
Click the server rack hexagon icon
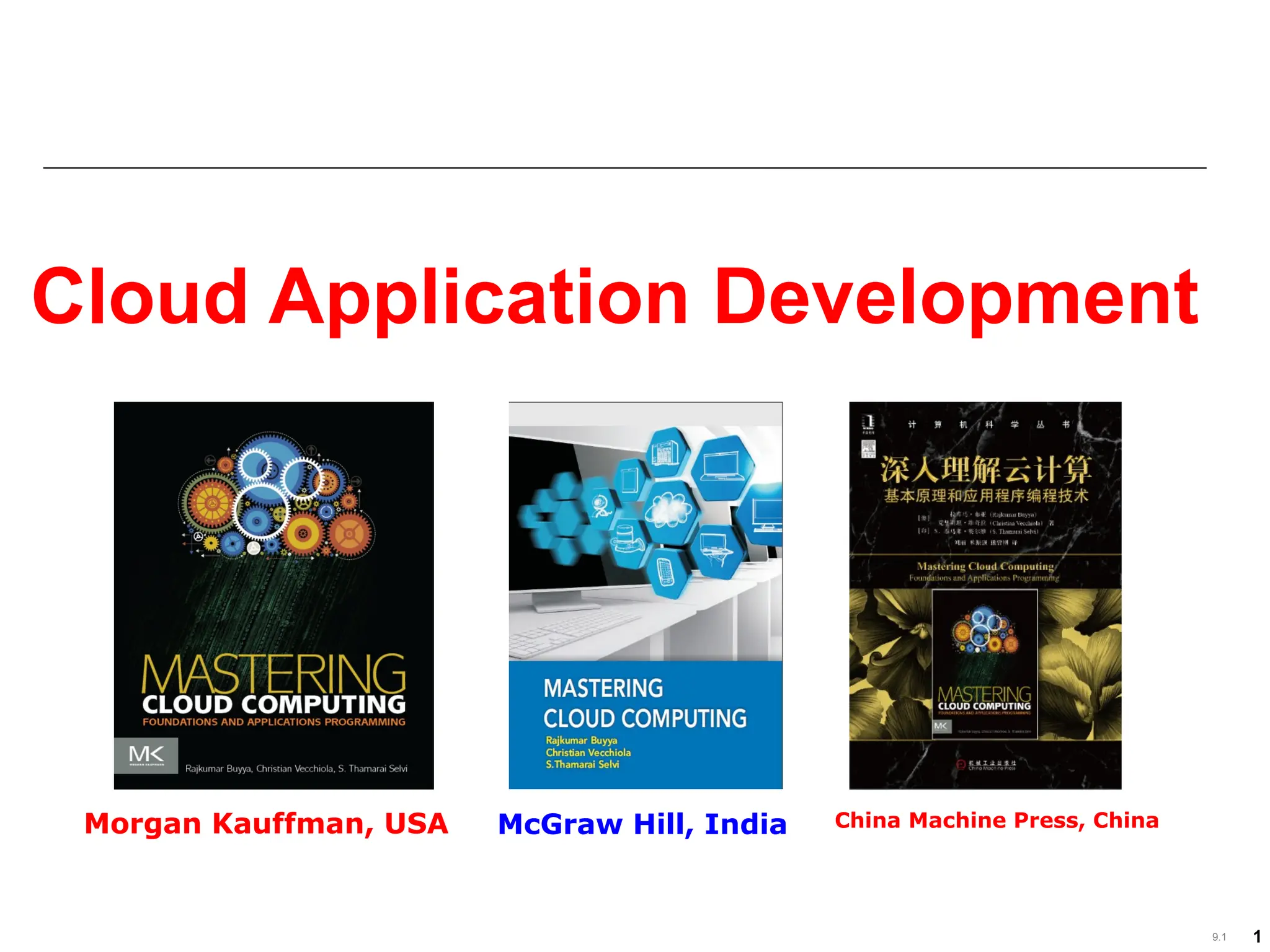(665, 452)
